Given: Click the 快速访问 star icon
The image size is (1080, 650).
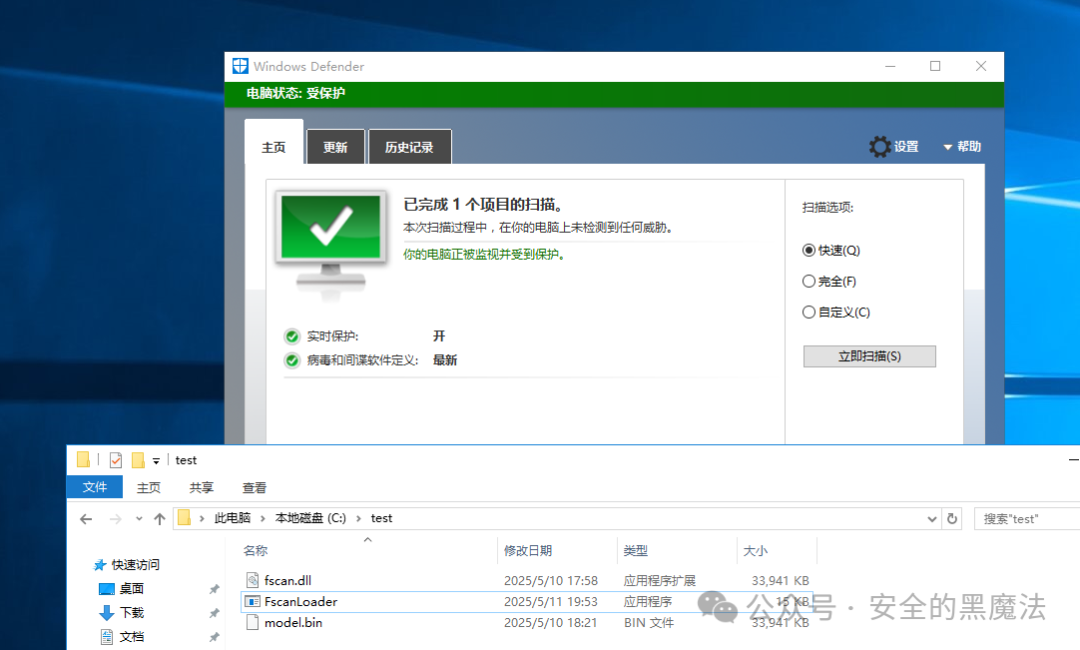Looking at the screenshot, I should (100, 565).
